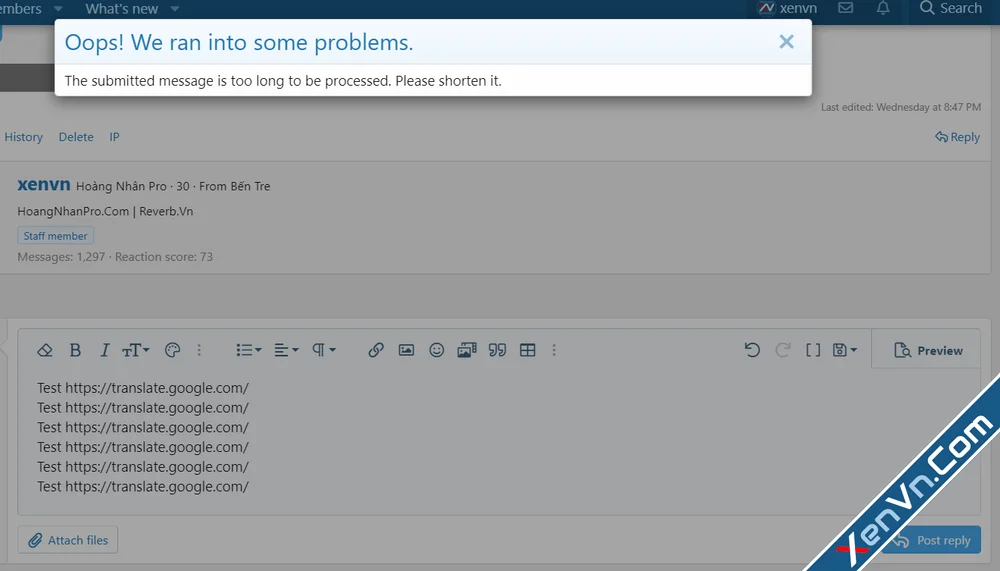Expand the What's new dropdown arrow
Viewport: 1000px width, 571px height.
175,9
